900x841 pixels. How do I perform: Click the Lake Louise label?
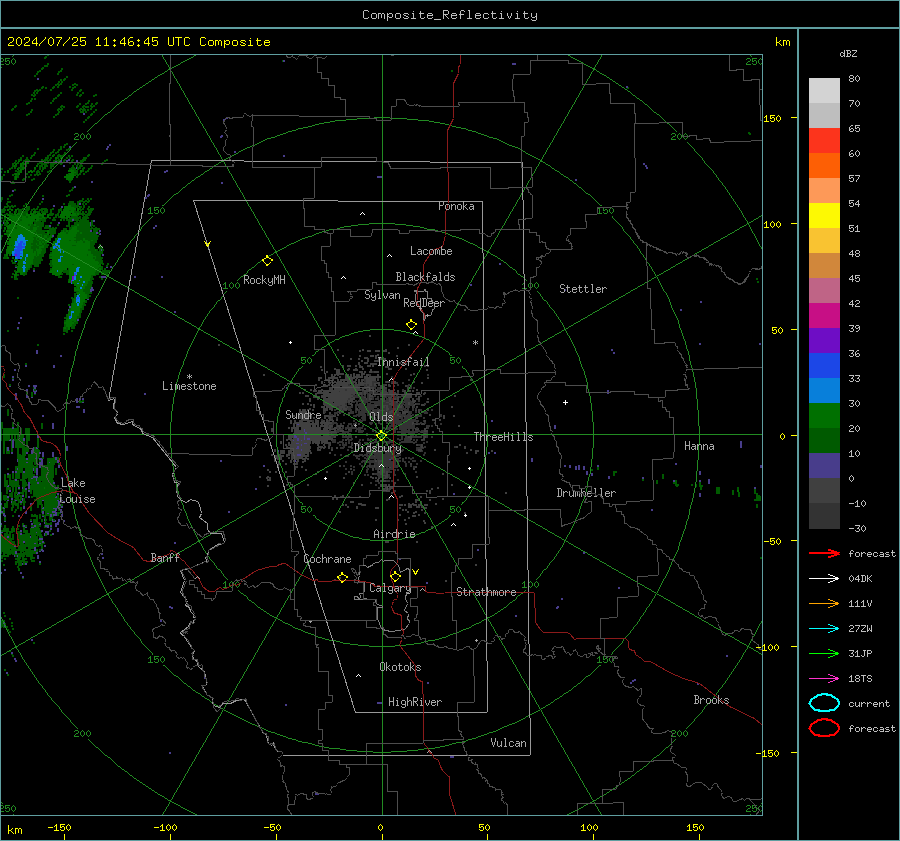[x=77, y=491]
